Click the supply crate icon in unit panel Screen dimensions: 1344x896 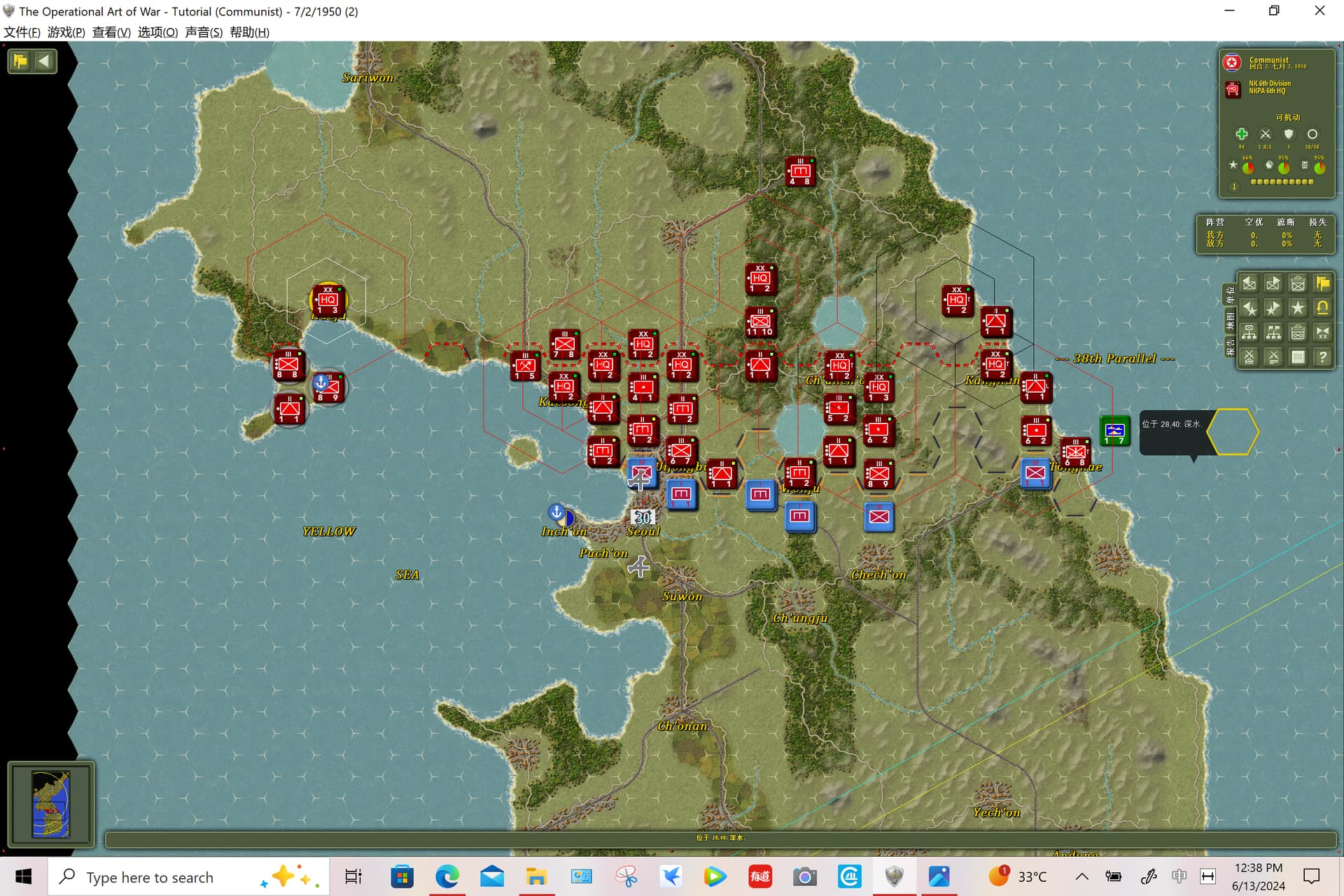coord(1305,165)
